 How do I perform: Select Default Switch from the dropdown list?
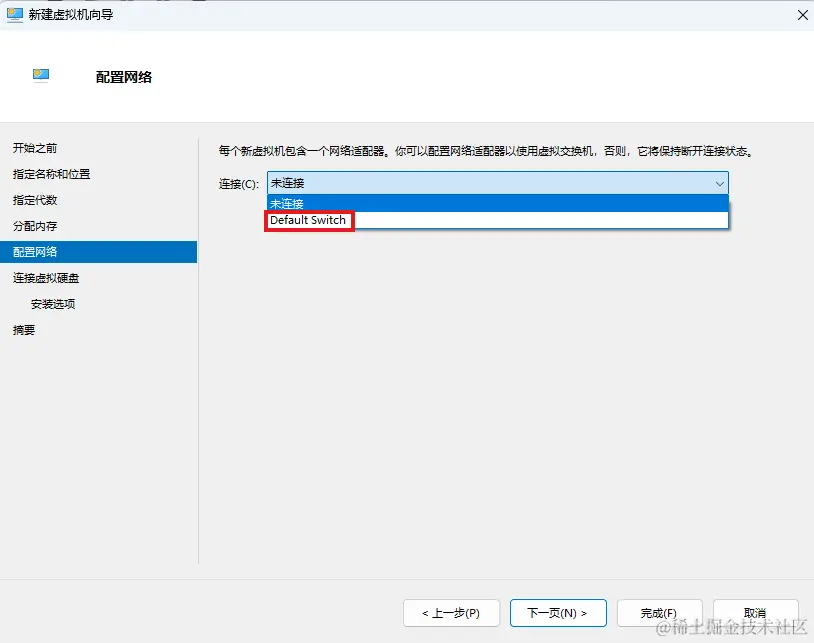pos(497,220)
